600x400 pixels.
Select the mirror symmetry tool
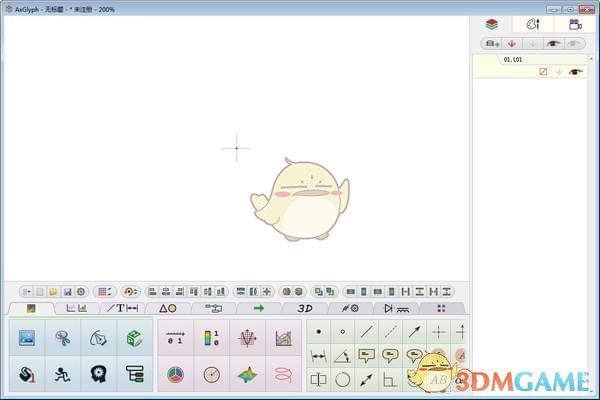[318, 380]
